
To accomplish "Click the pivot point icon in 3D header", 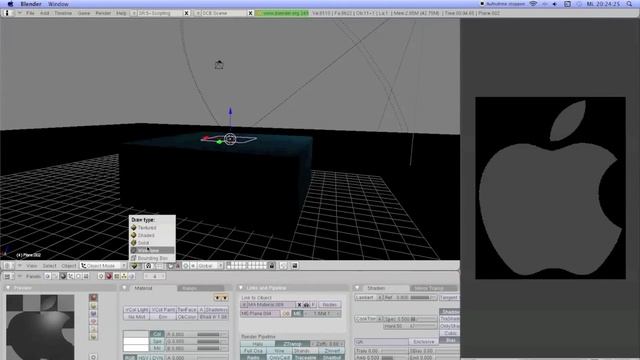I will 148,266.
